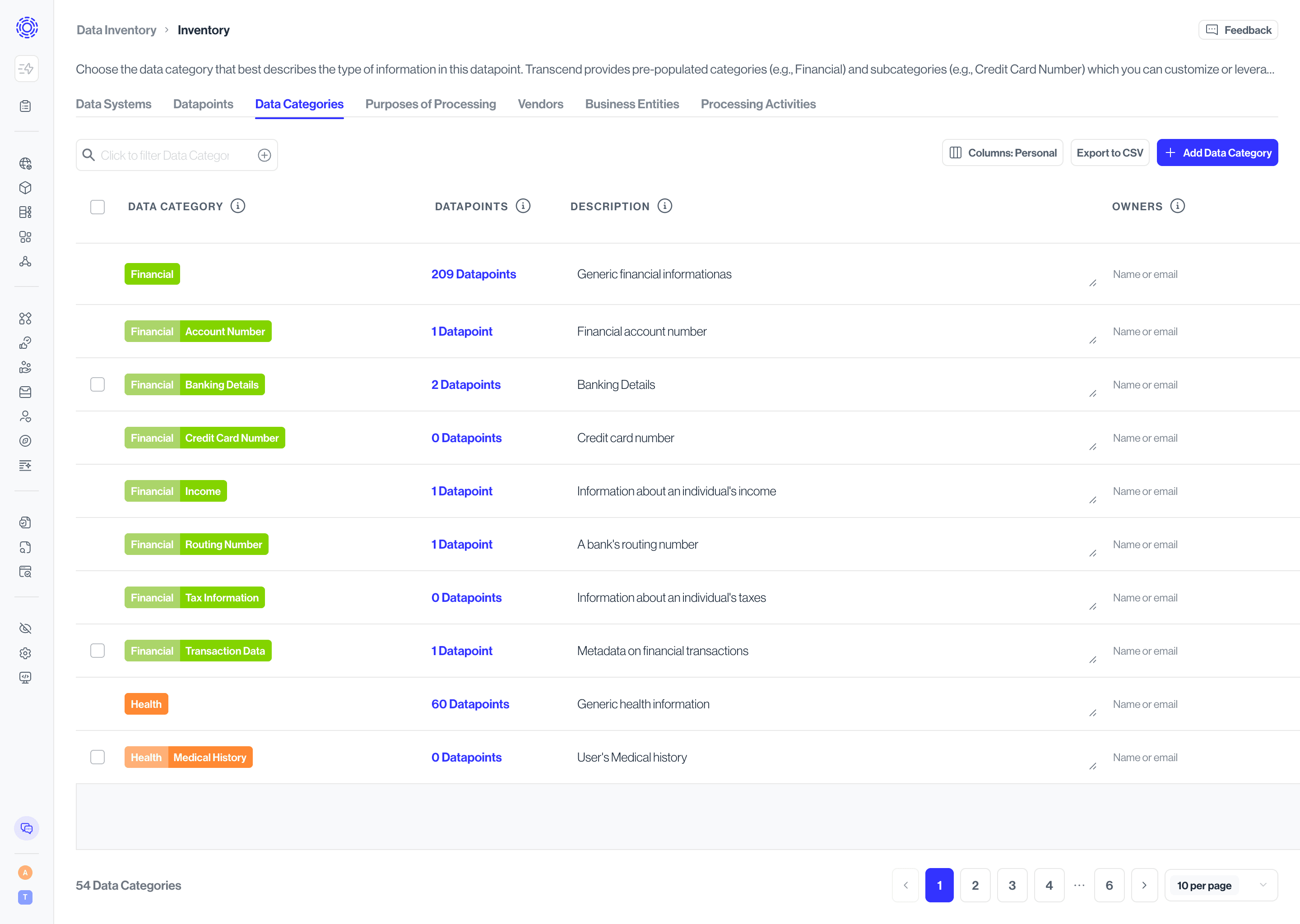
Task: Click the list-sparkle sidebar icon
Action: [x=25, y=466]
